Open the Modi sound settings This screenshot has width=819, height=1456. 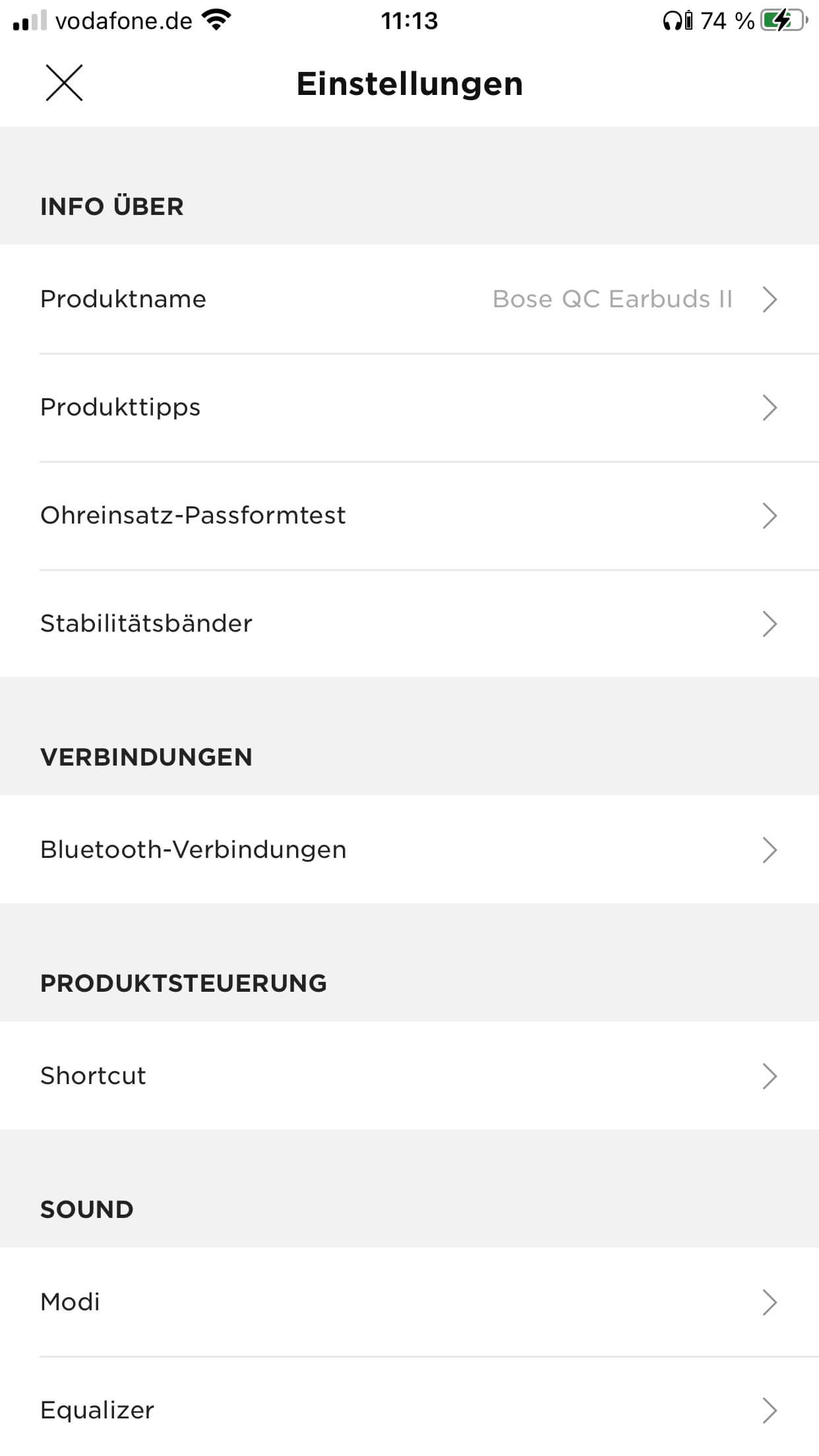(71, 1302)
